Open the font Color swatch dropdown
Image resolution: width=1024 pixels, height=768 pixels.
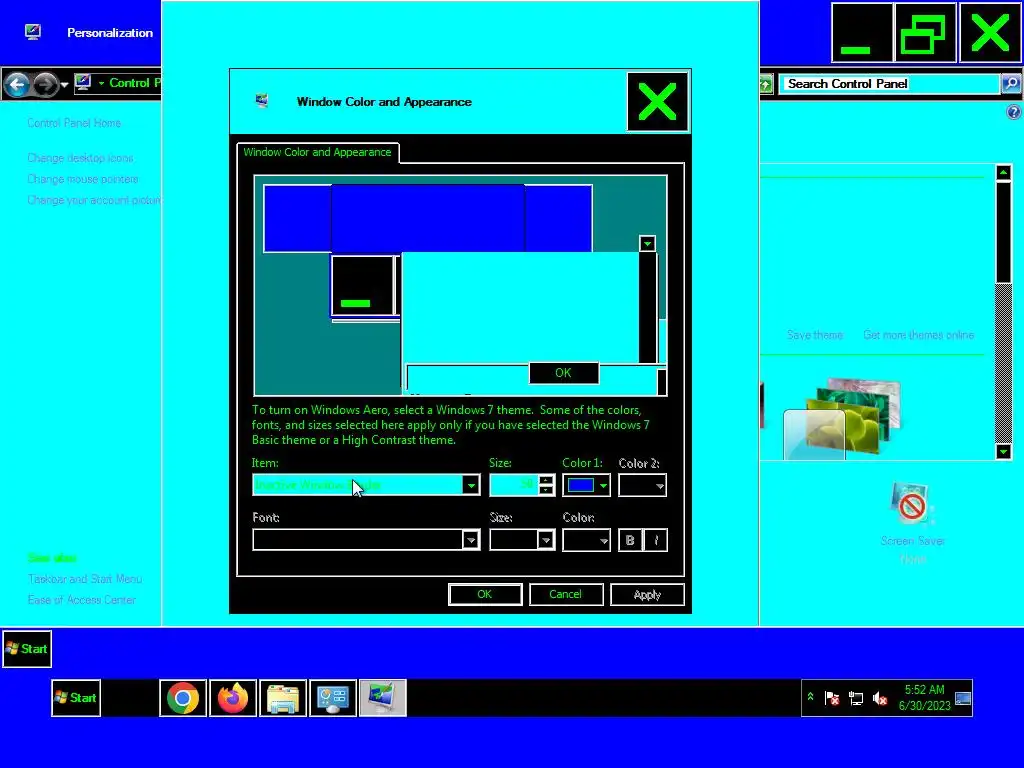coord(586,540)
